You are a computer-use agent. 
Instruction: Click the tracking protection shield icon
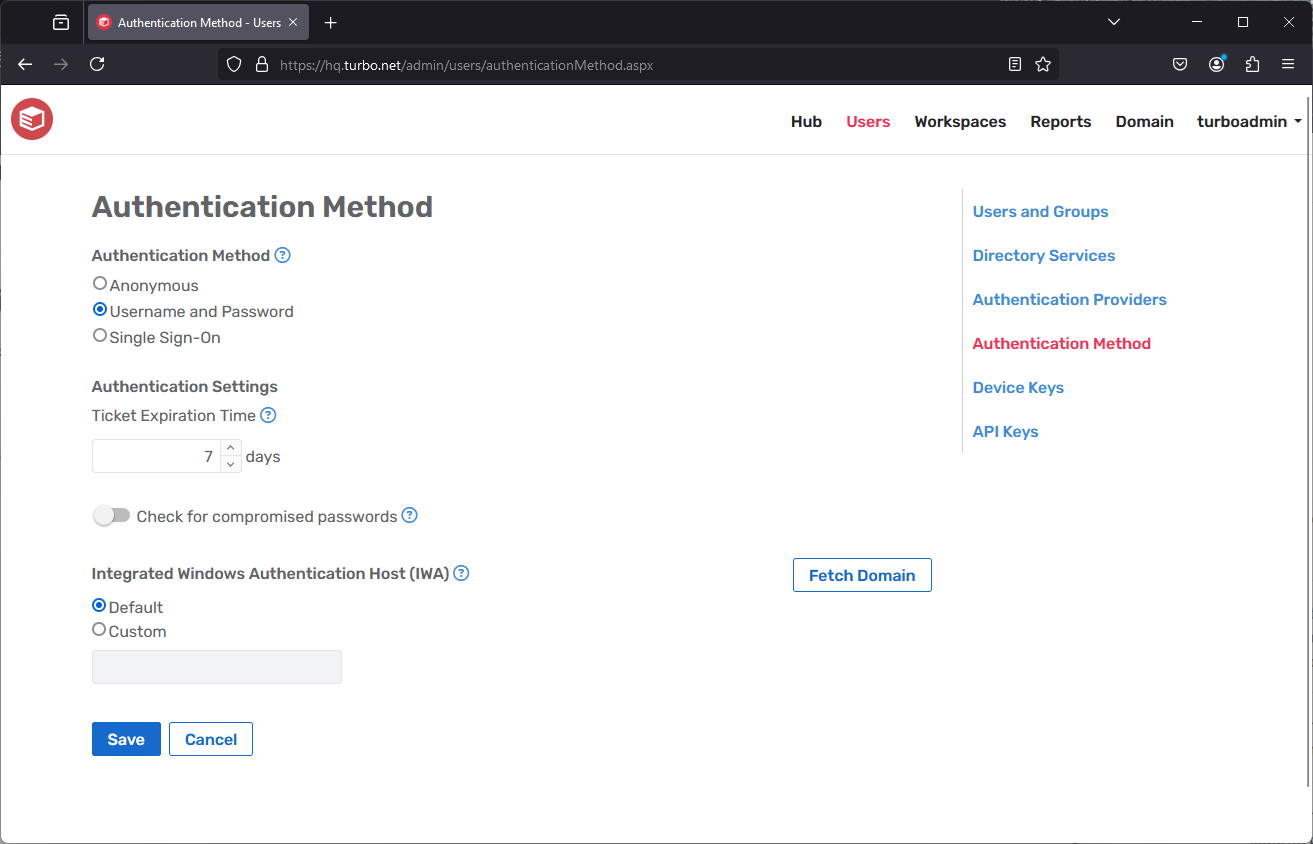(233, 63)
